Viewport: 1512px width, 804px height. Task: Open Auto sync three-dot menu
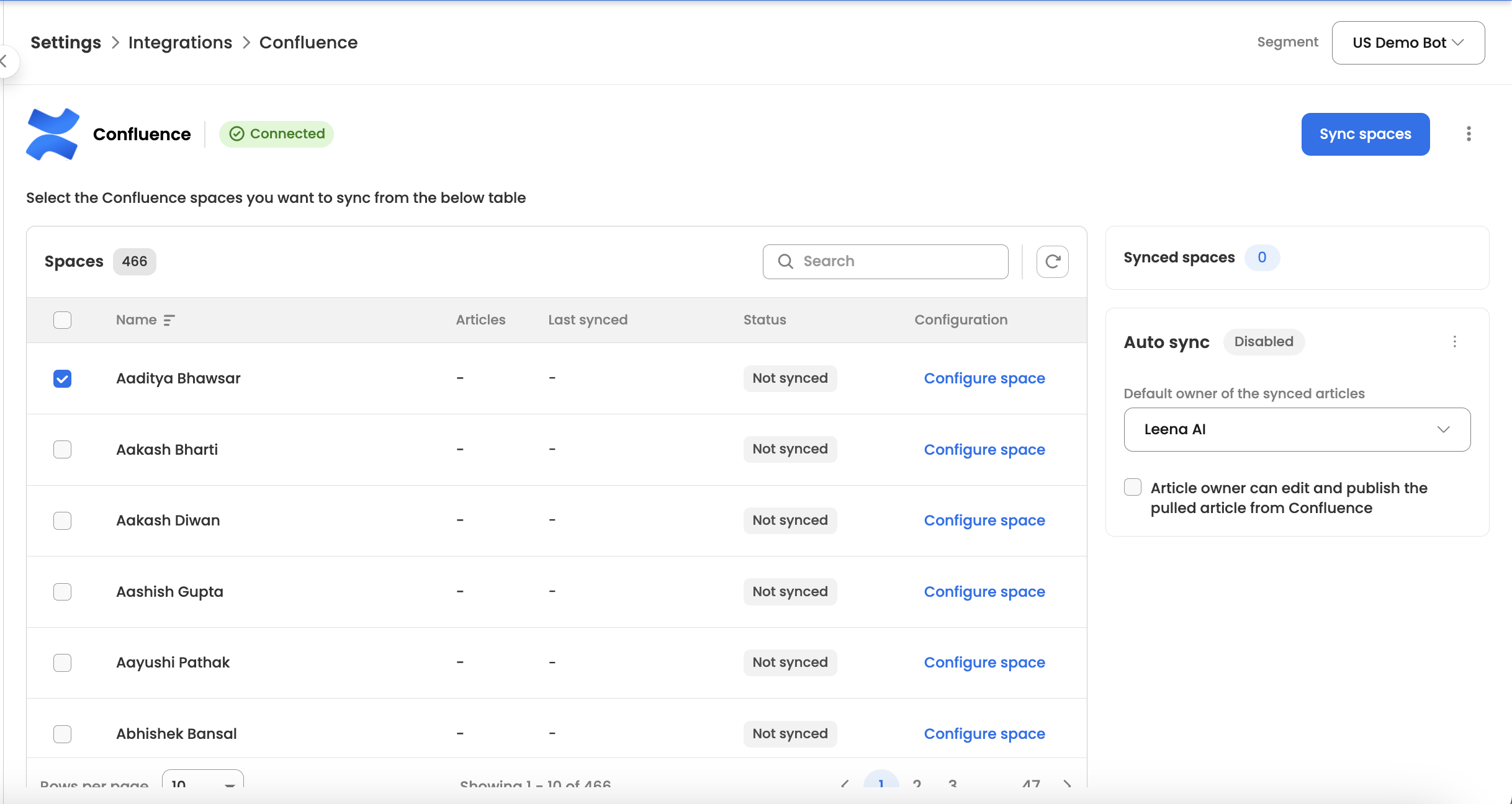[1454, 342]
